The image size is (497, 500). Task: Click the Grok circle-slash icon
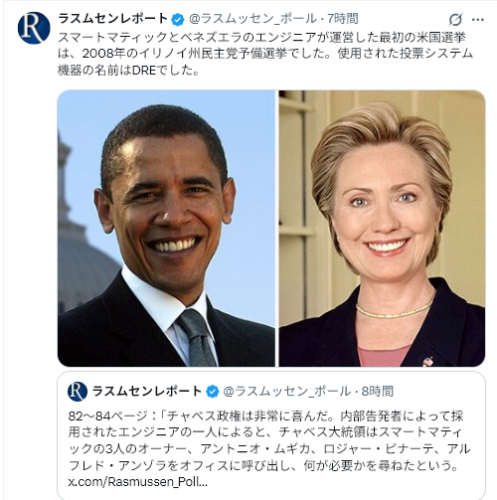(455, 19)
